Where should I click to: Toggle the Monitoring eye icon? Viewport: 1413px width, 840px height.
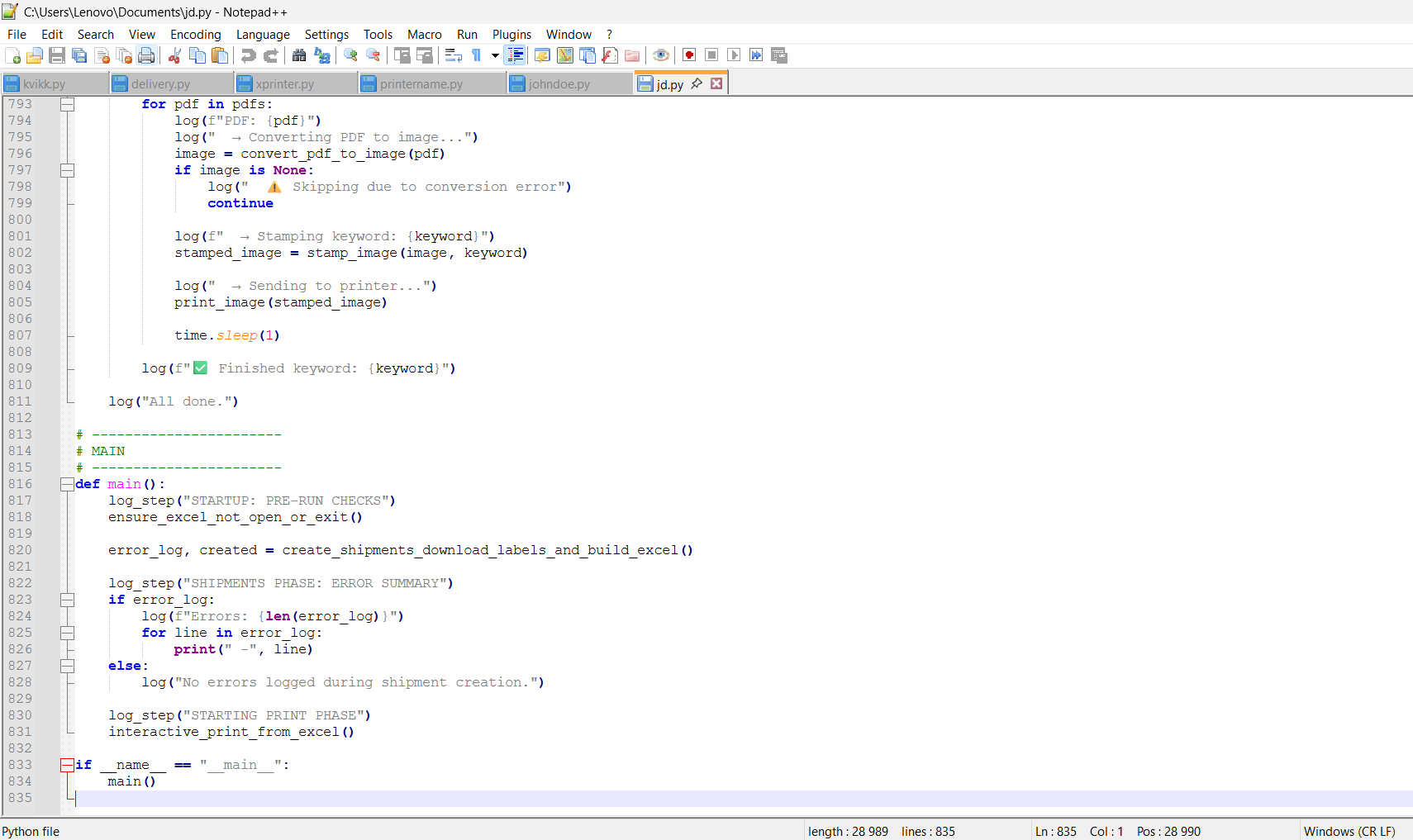660,55
